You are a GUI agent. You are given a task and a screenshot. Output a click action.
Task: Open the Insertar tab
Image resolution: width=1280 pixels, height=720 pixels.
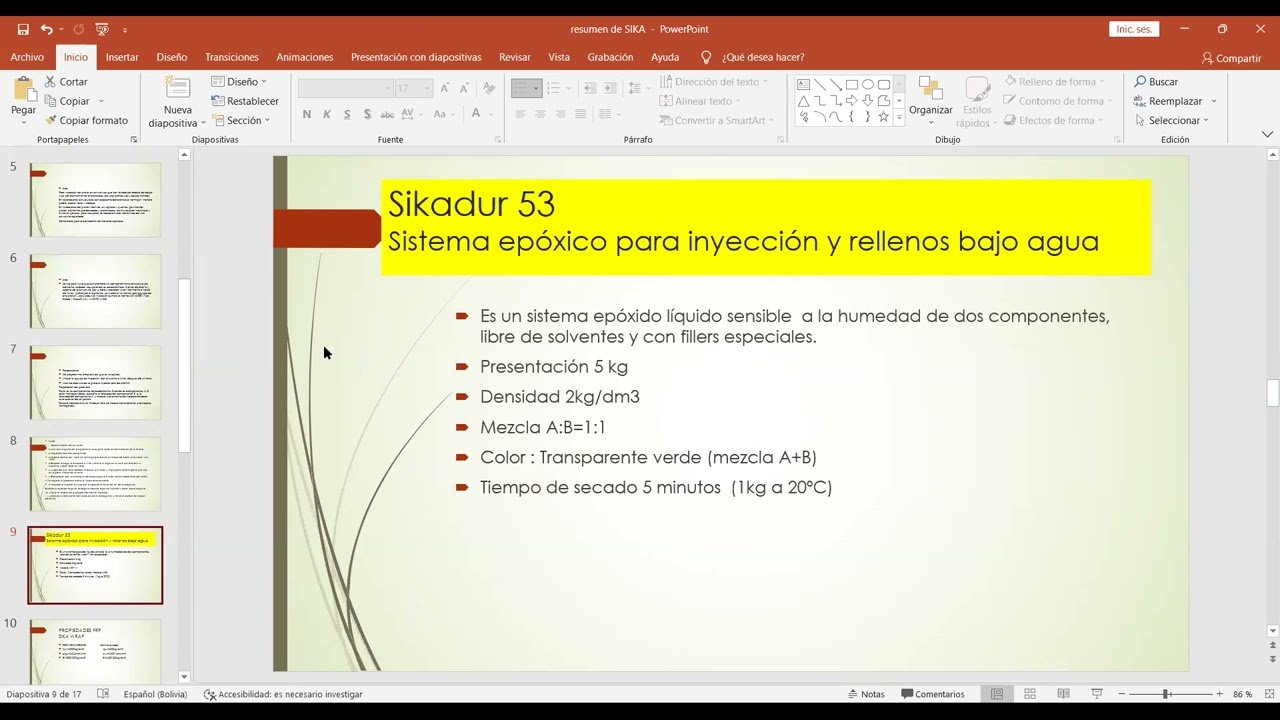(x=122, y=57)
